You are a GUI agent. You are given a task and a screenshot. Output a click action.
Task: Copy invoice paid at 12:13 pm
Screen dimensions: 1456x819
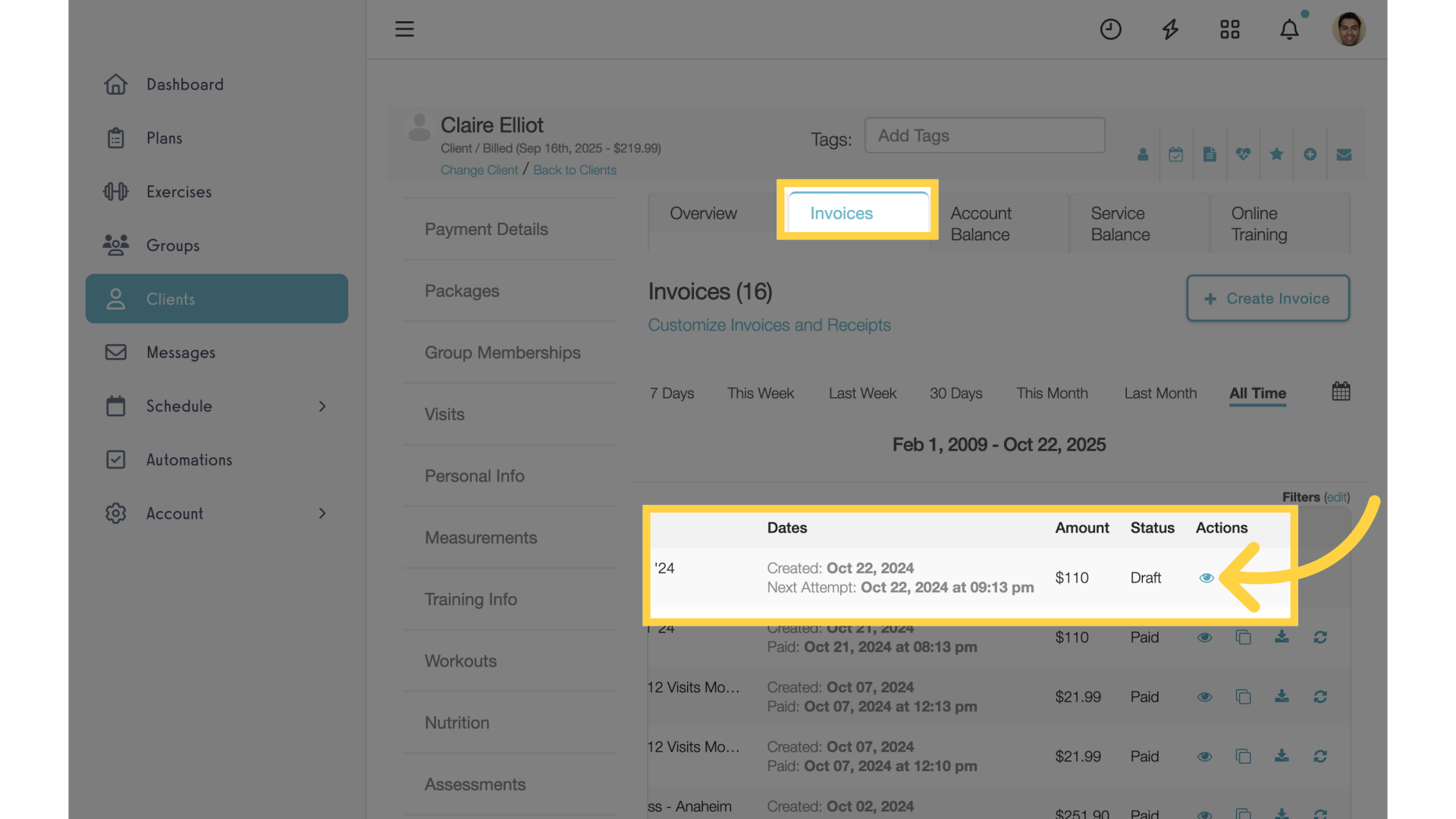coord(1243,696)
